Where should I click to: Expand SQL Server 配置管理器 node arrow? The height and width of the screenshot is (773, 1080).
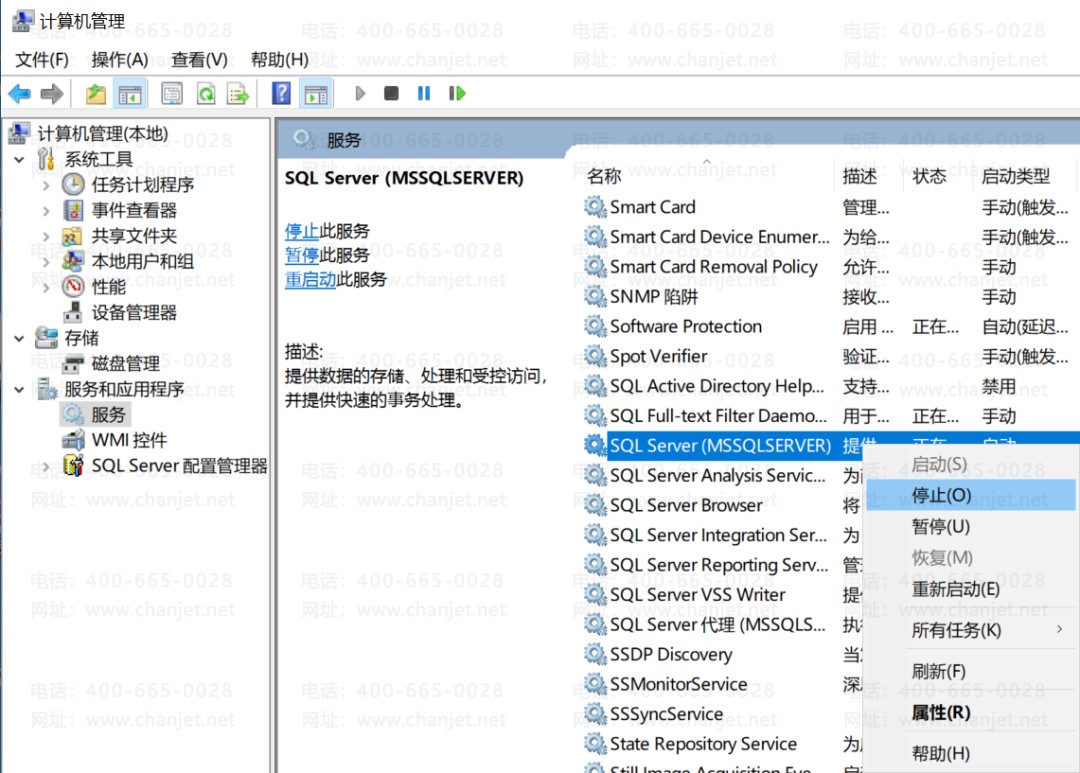(46, 466)
